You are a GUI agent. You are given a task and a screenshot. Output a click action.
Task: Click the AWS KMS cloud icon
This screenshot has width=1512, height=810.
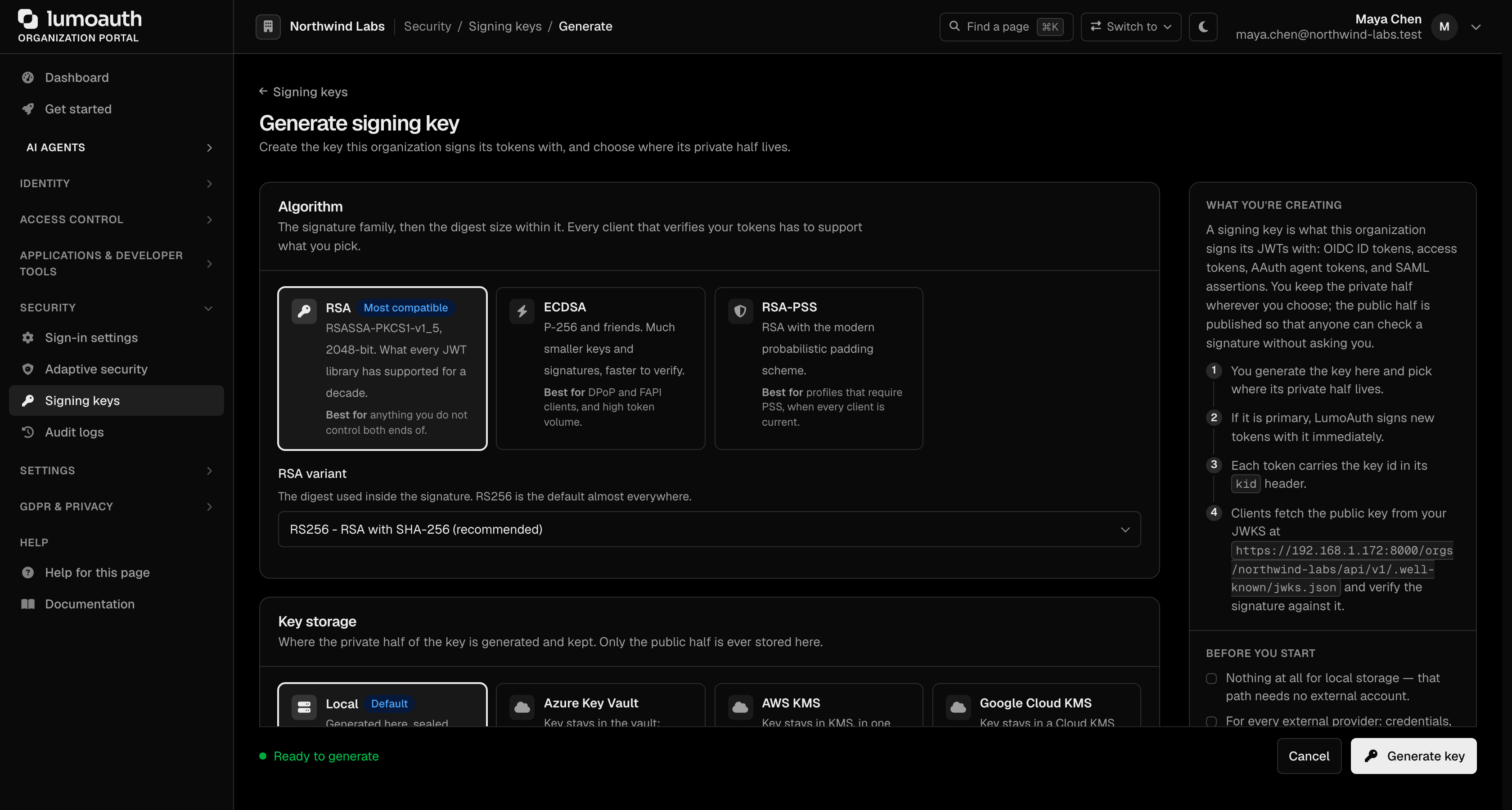click(740, 706)
